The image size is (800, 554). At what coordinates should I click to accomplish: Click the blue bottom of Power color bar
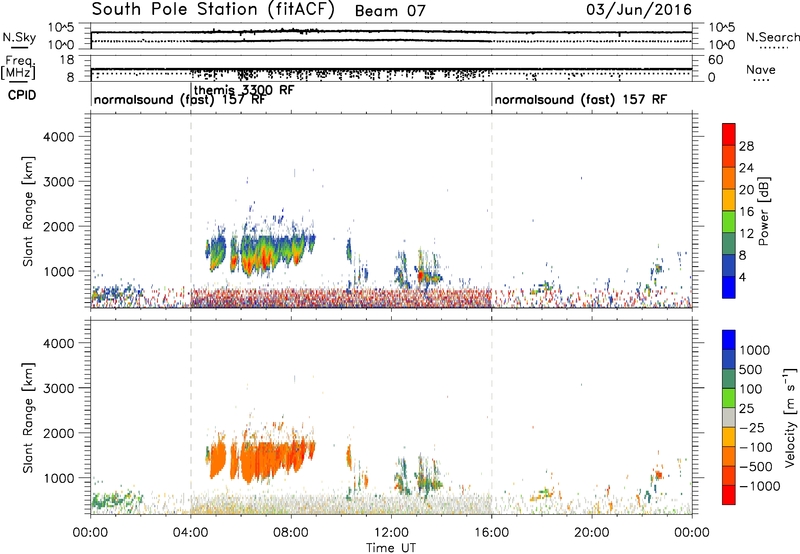tap(729, 287)
